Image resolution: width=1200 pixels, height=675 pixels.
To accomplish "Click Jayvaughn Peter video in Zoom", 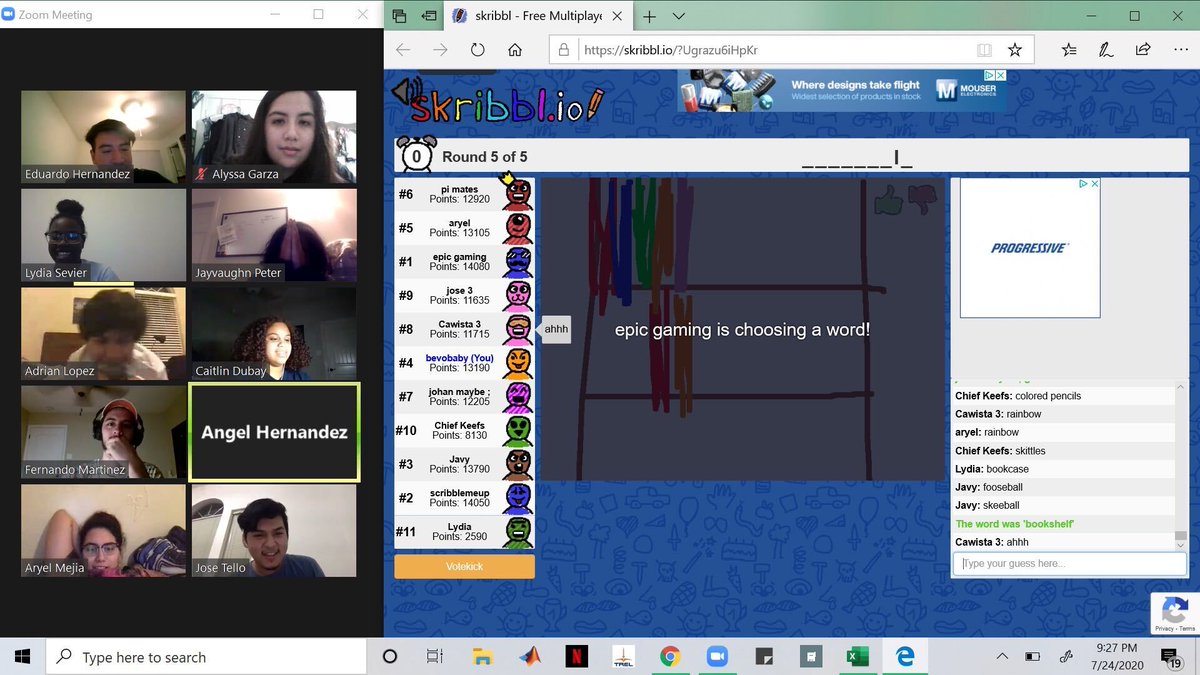I will 274,235.
